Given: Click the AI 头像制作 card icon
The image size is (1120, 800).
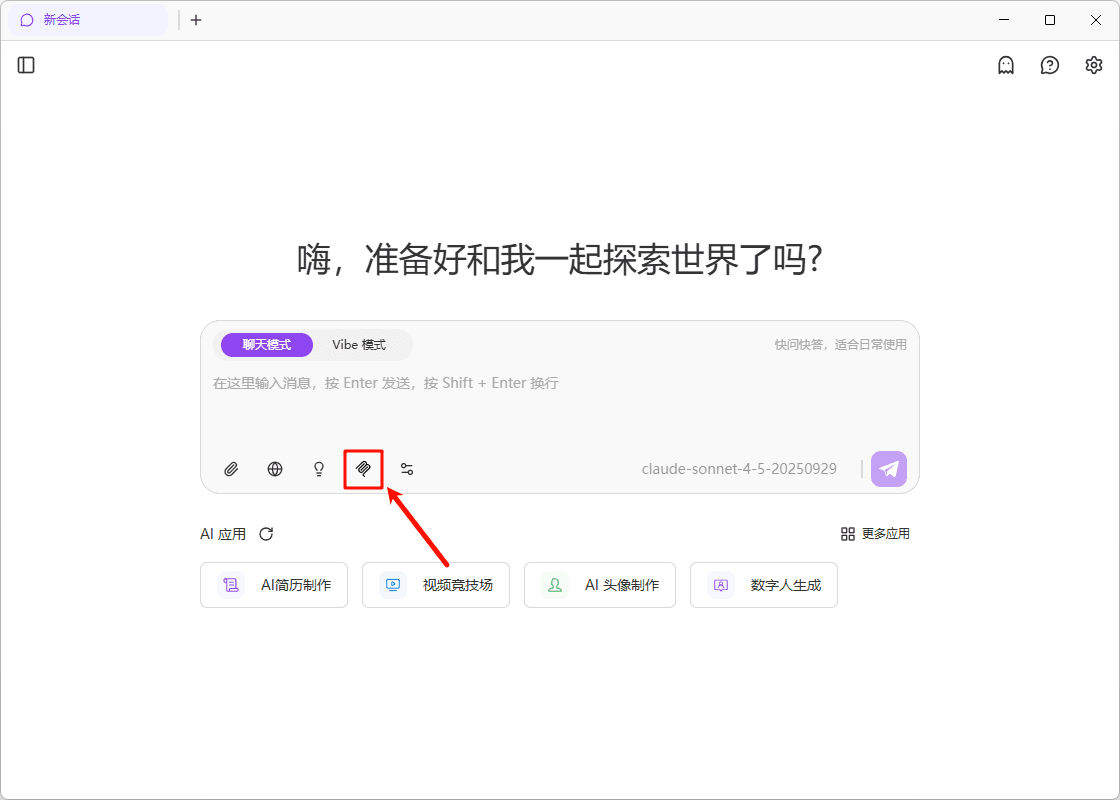Looking at the screenshot, I should [x=555, y=585].
